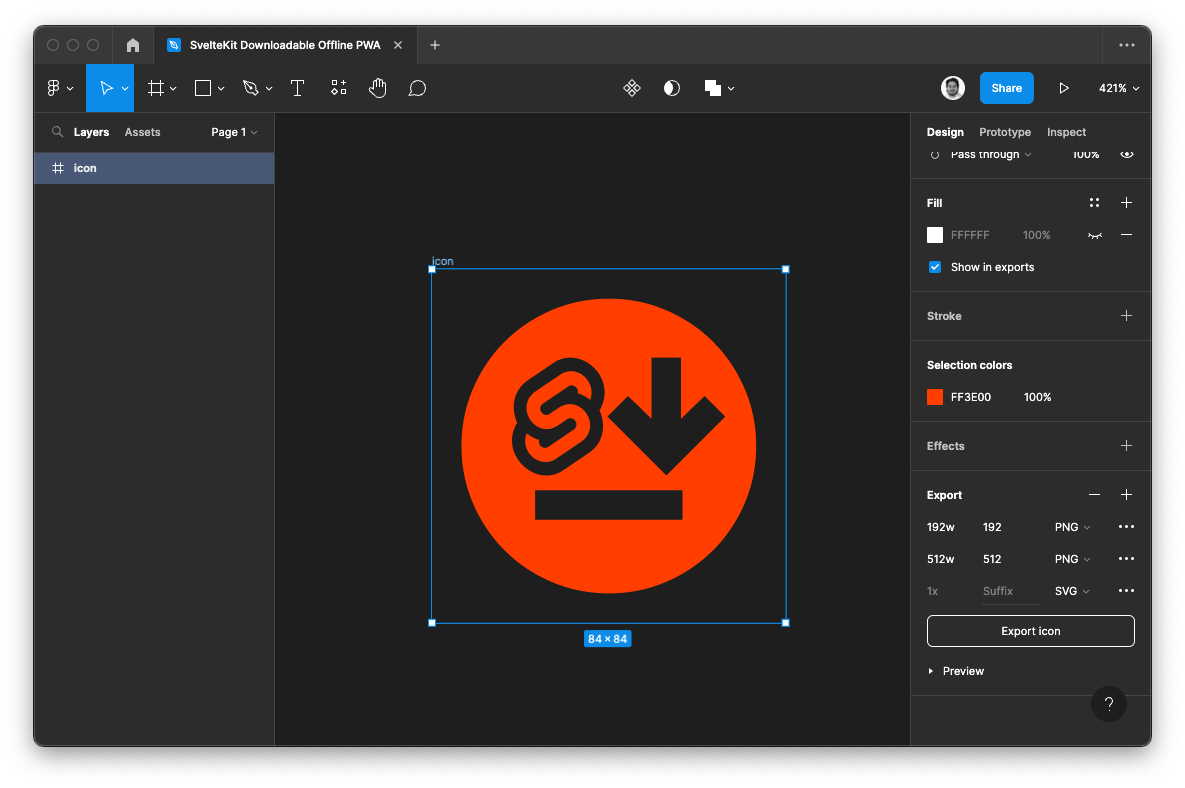Switch to the Inspect tab

[1066, 132]
